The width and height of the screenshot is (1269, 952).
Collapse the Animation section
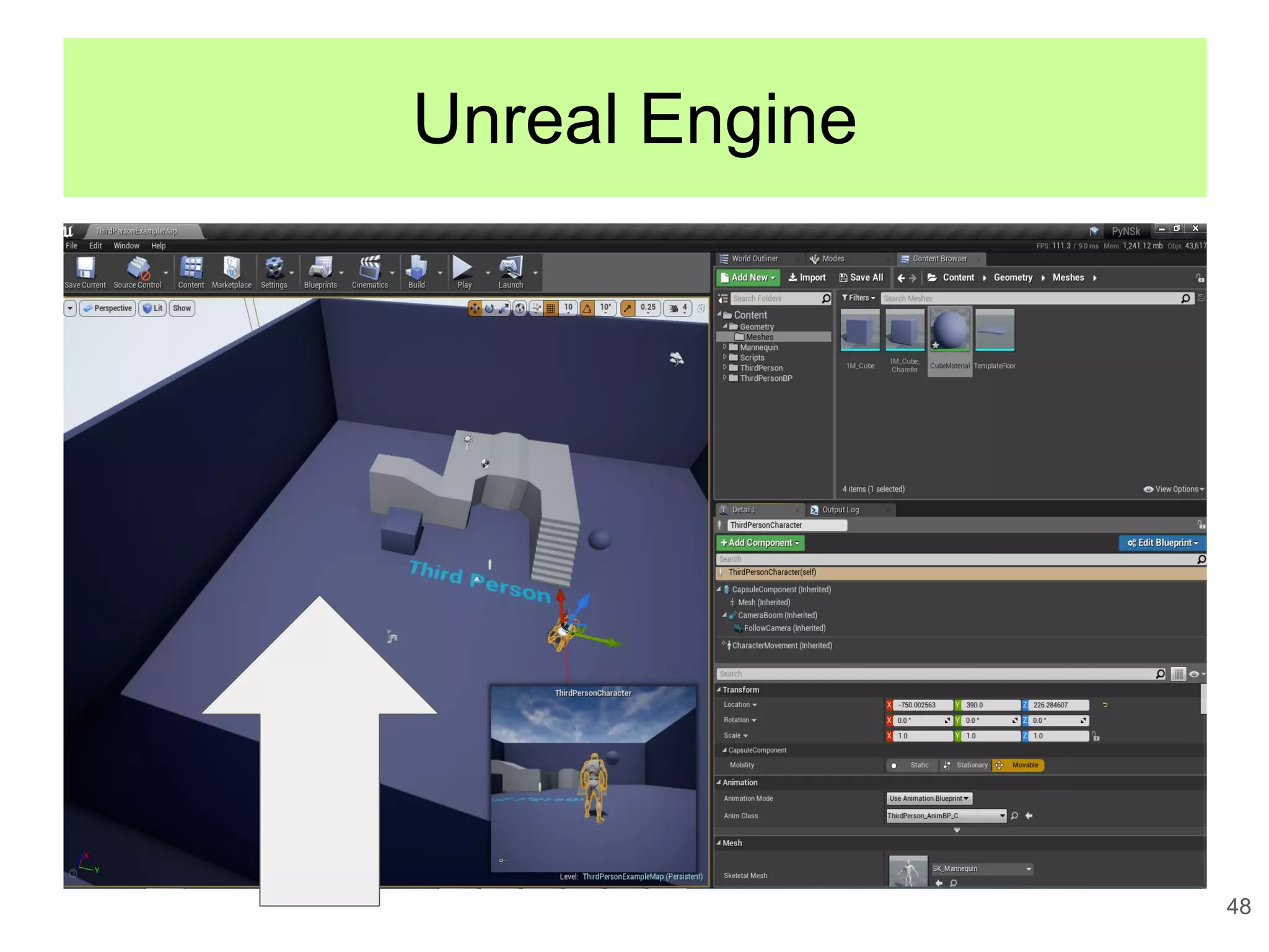coord(719,783)
